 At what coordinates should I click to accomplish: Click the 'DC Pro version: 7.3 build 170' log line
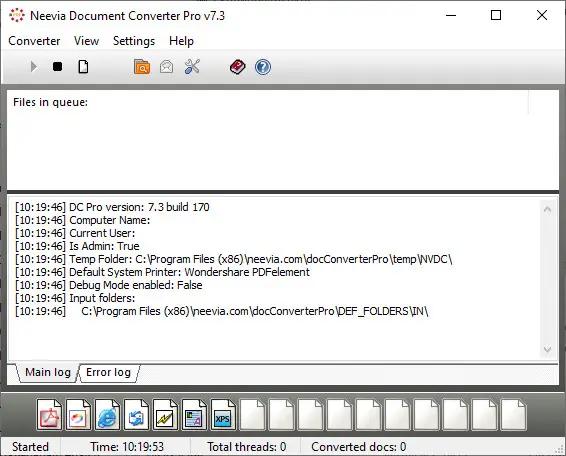pyautogui.click(x=112, y=207)
